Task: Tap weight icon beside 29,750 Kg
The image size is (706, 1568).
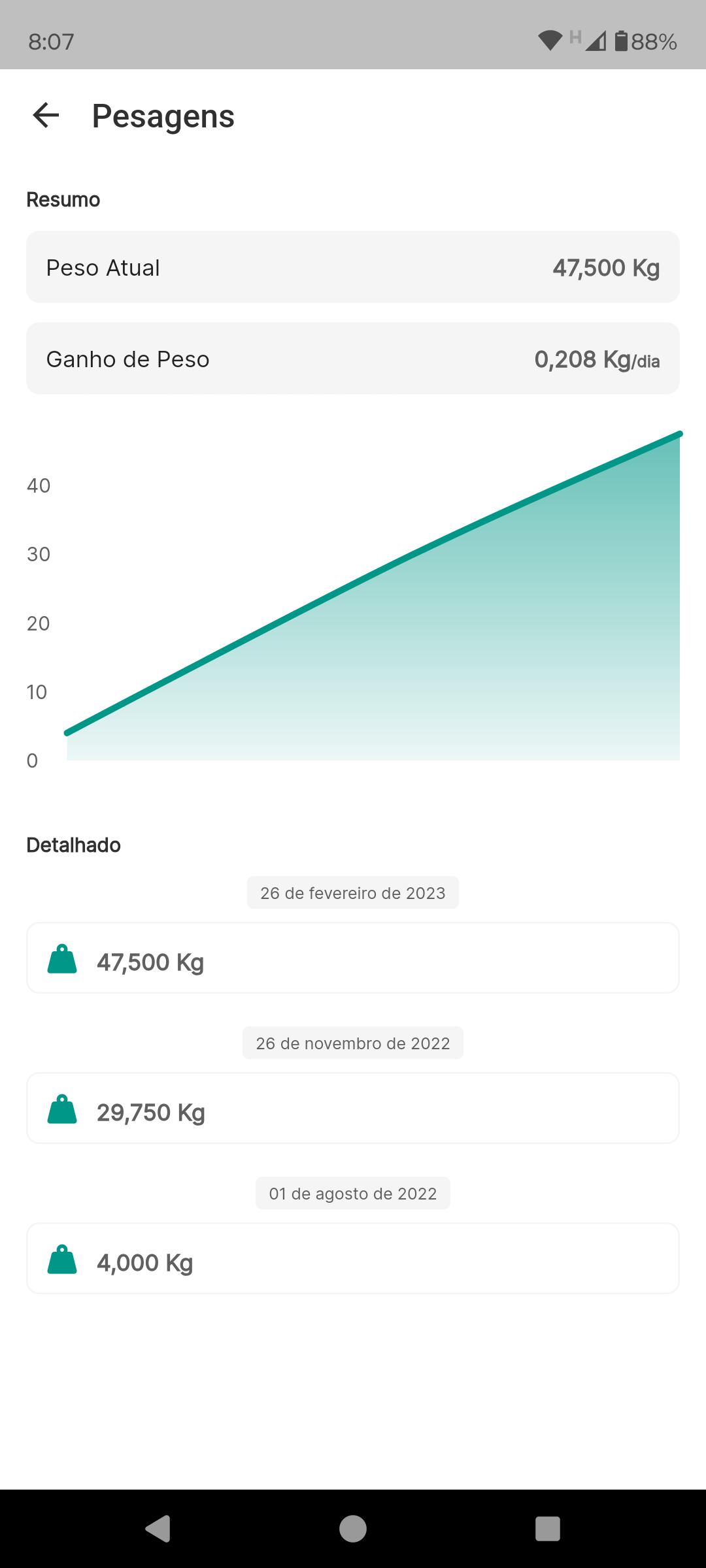Action: pos(63,1109)
